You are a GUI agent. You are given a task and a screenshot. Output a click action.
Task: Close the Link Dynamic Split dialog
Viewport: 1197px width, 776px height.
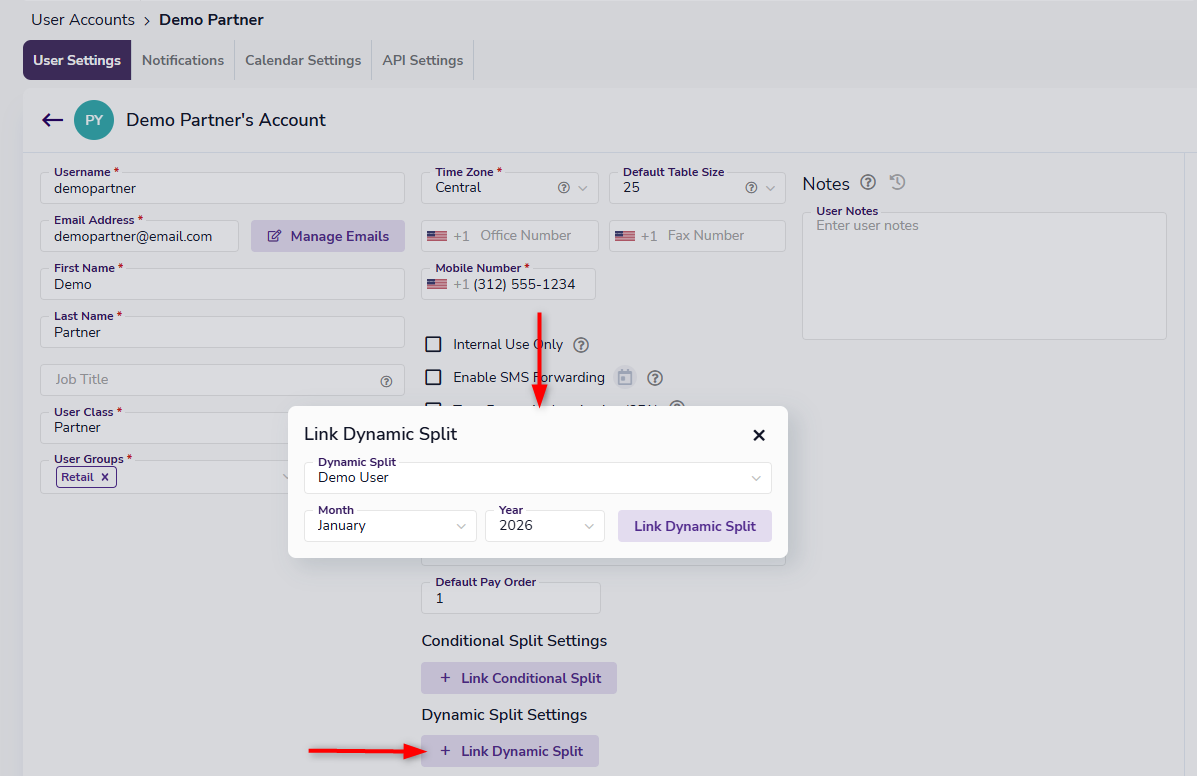tap(758, 435)
